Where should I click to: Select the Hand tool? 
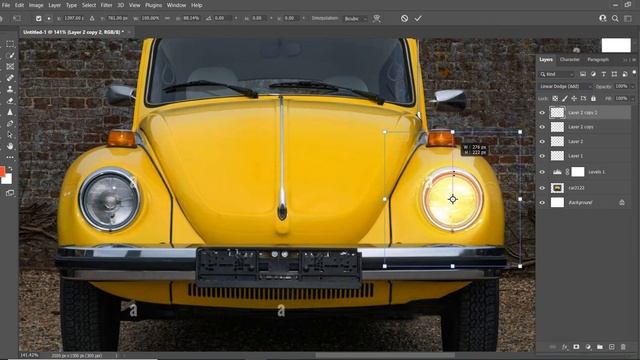10,146
